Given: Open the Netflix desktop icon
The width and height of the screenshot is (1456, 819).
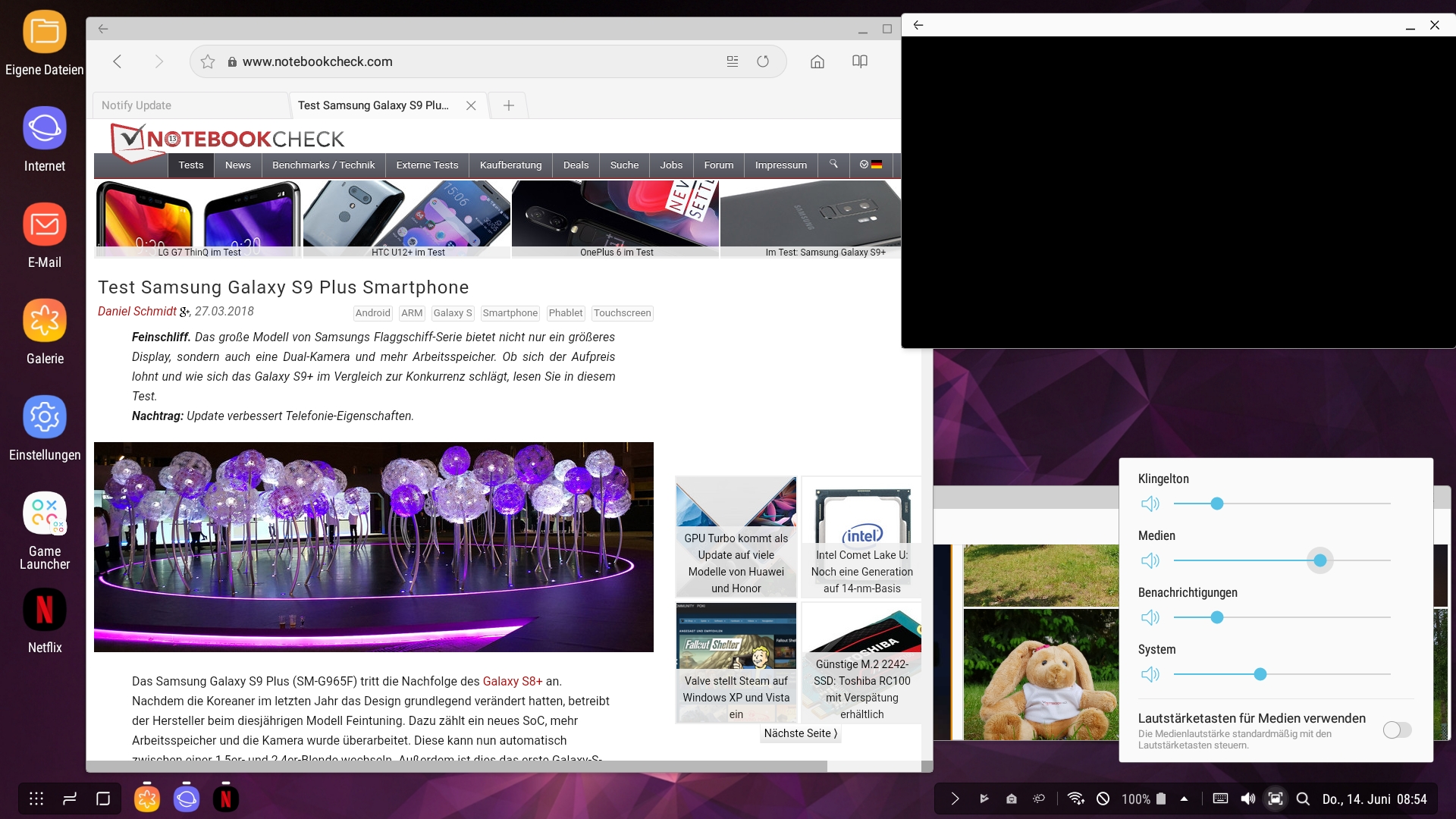Looking at the screenshot, I should [x=45, y=621].
